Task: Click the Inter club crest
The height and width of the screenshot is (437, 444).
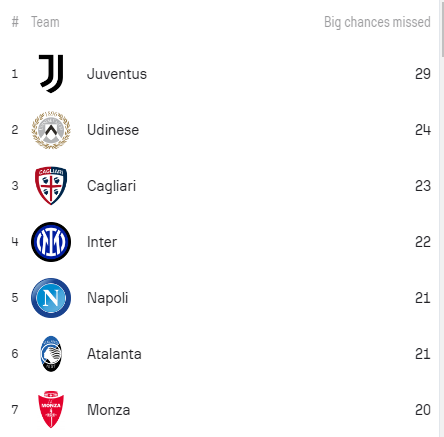Action: click(51, 242)
